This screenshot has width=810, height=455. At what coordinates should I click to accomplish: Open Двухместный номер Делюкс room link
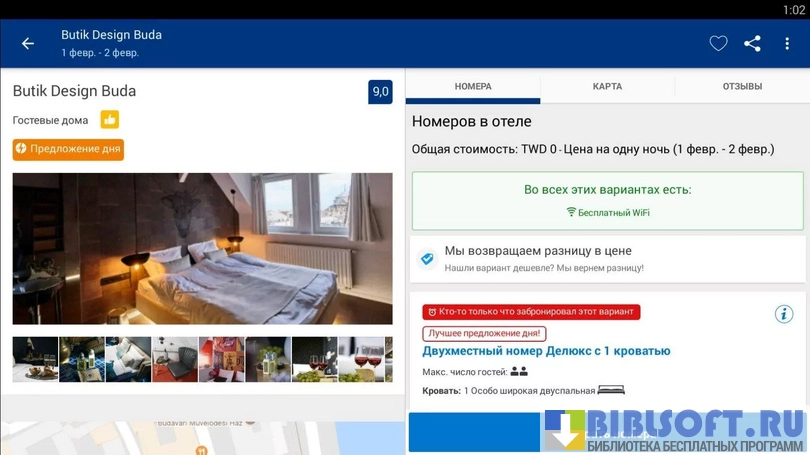[x=546, y=351]
